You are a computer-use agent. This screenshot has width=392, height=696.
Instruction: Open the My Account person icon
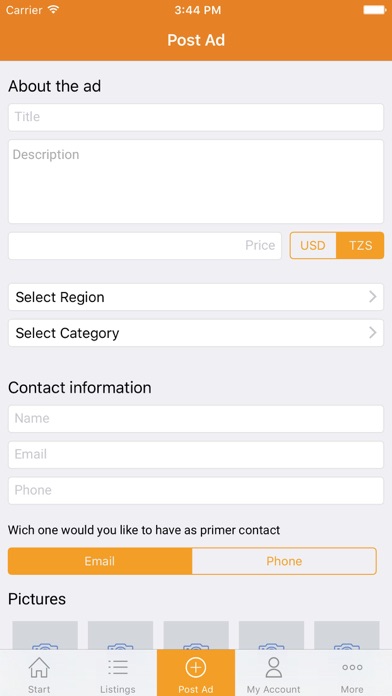(x=274, y=667)
